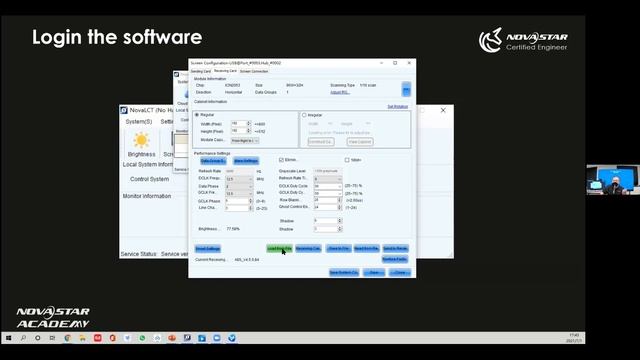640x360 pixels.
Task: Click Save to File button
Action: pyautogui.click(x=338, y=249)
